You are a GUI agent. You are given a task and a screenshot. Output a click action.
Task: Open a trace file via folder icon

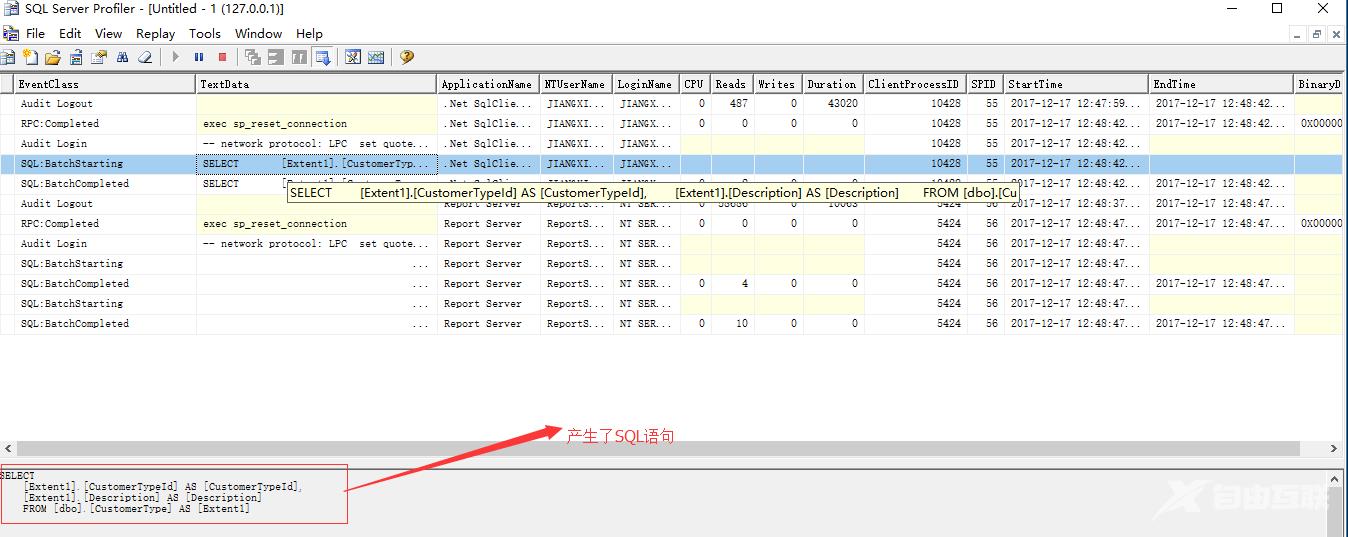(53, 58)
